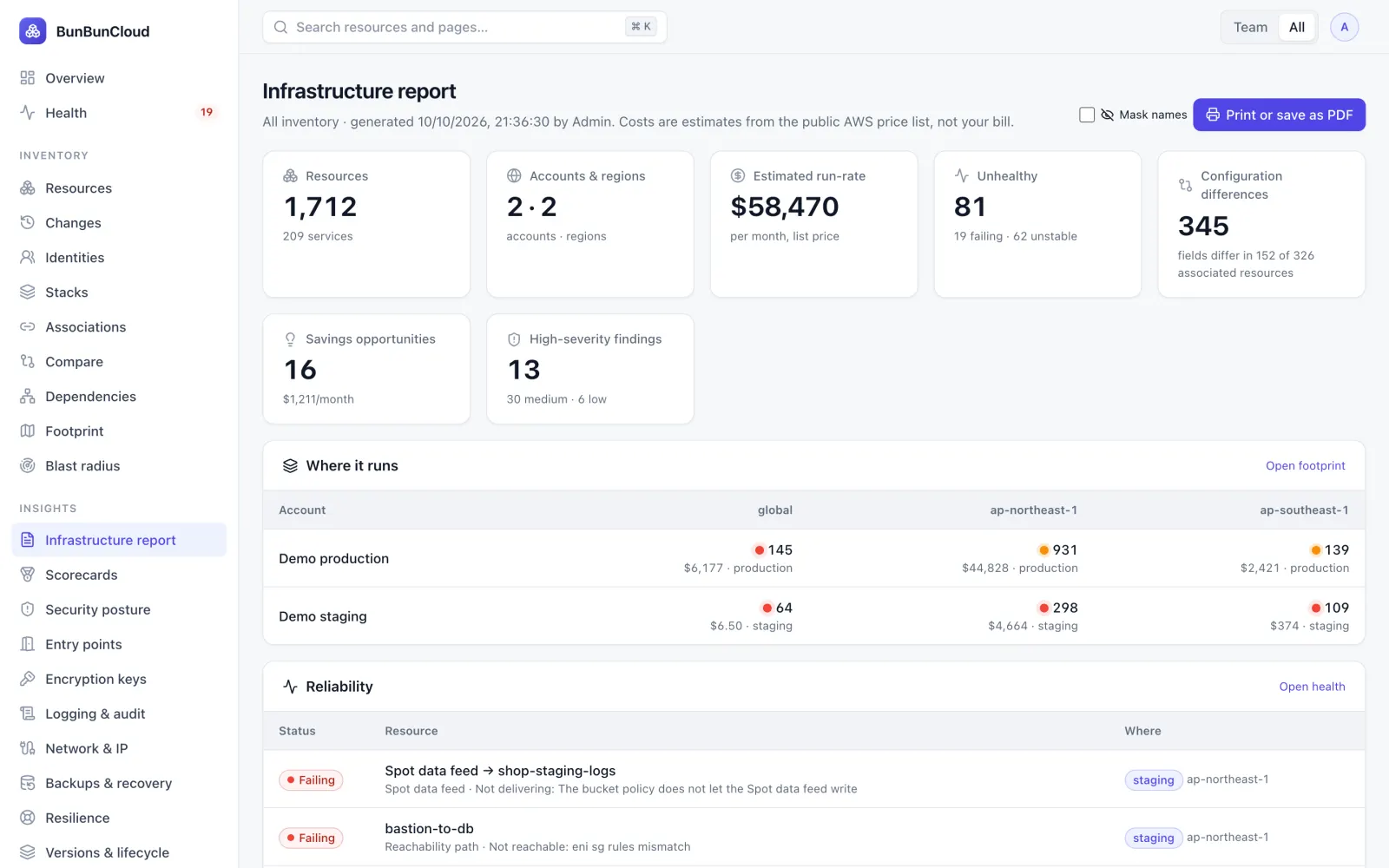Screen dimensions: 1389x868
Task: Click the Demo production account name
Action: [333, 558]
